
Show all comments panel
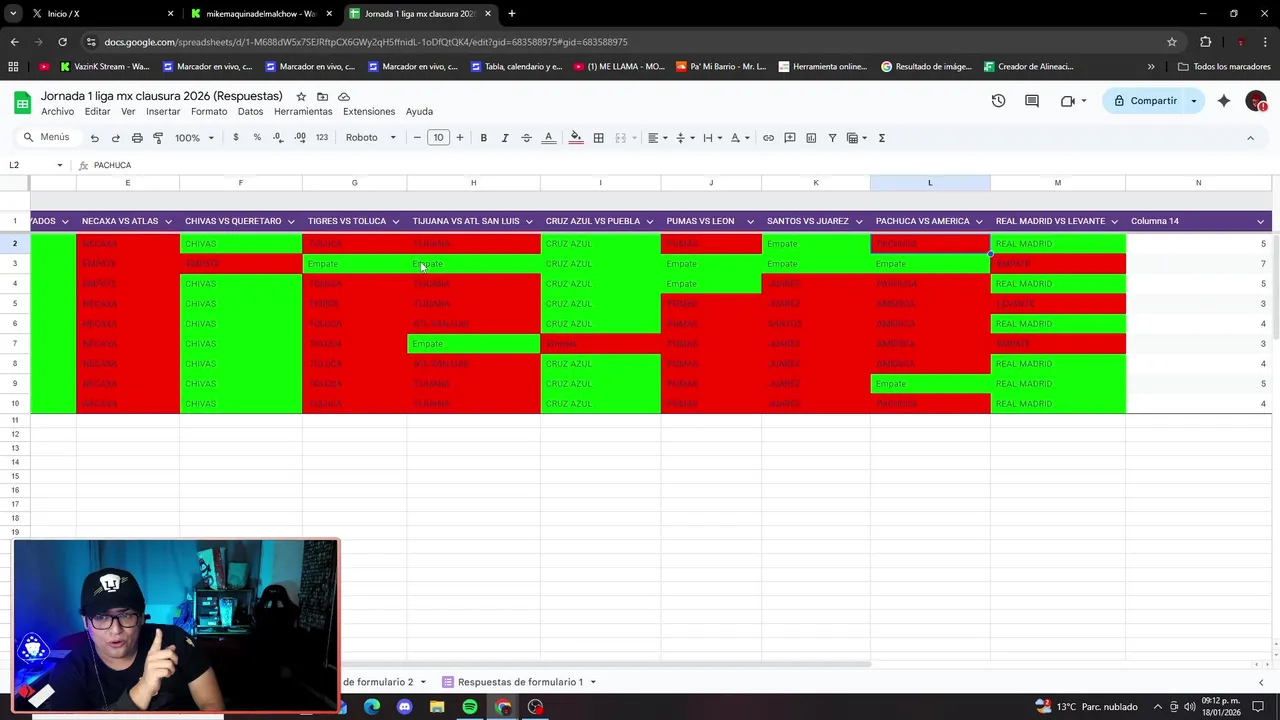1032,101
